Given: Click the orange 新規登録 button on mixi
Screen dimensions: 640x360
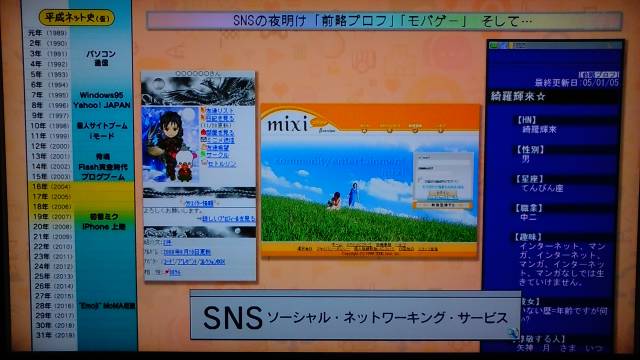Looking at the screenshot, I should click(442, 205).
